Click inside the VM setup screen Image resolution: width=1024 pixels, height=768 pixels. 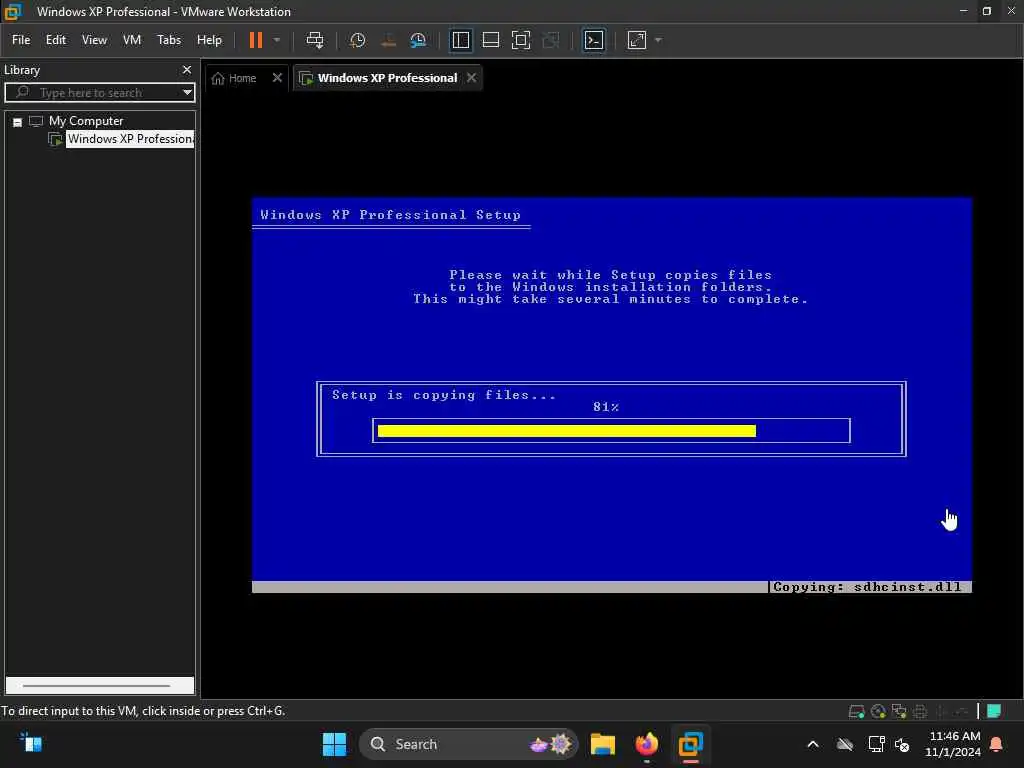pyautogui.click(x=612, y=395)
